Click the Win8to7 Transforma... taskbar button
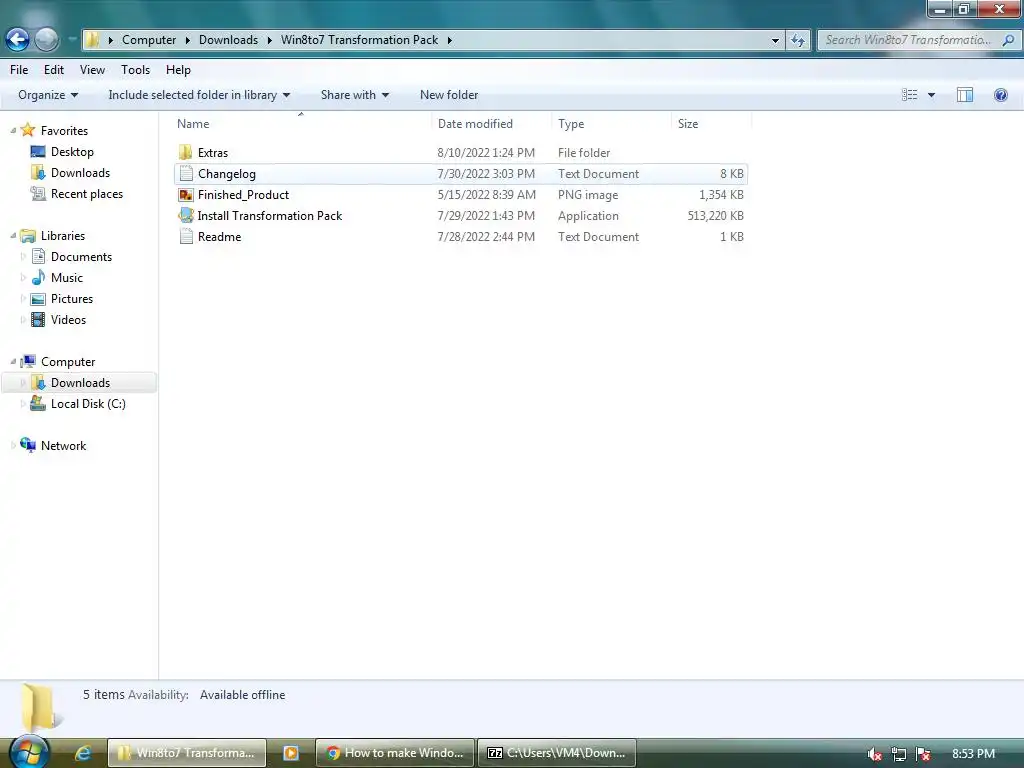The image size is (1024, 768). 187,753
